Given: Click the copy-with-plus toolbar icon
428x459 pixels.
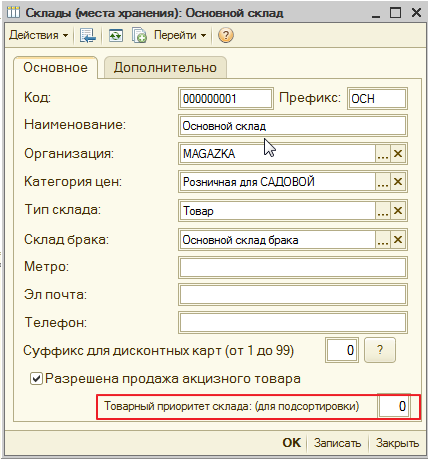Looking at the screenshot, I should (x=139, y=35).
